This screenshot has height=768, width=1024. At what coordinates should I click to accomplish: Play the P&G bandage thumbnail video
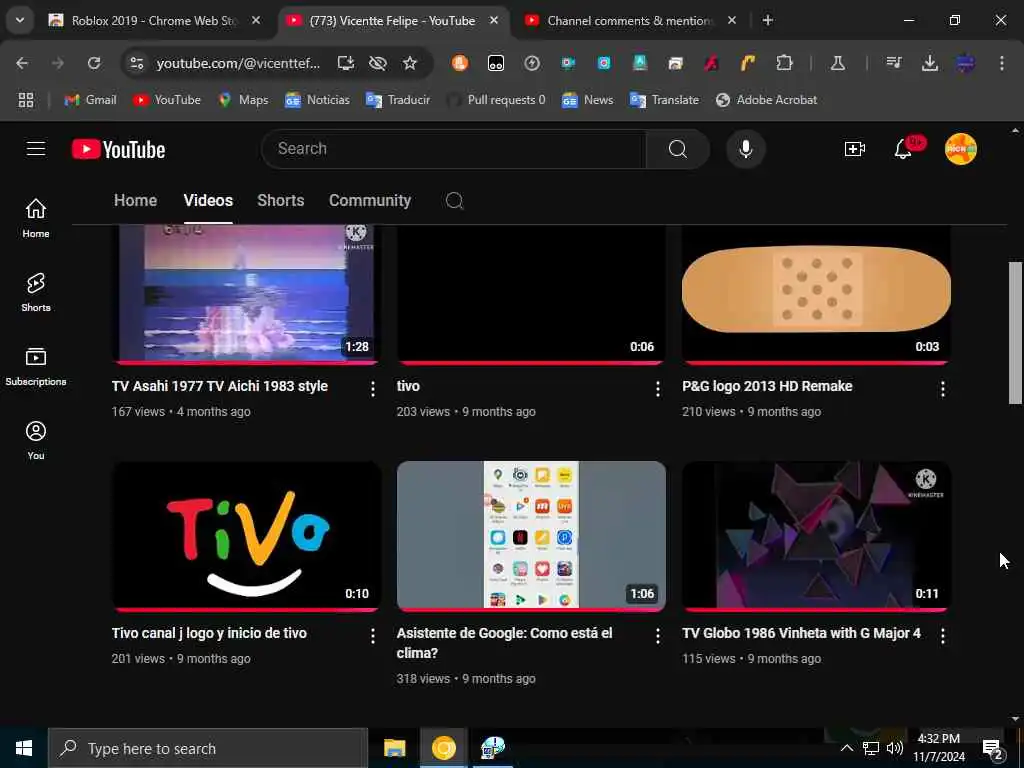click(x=816, y=295)
